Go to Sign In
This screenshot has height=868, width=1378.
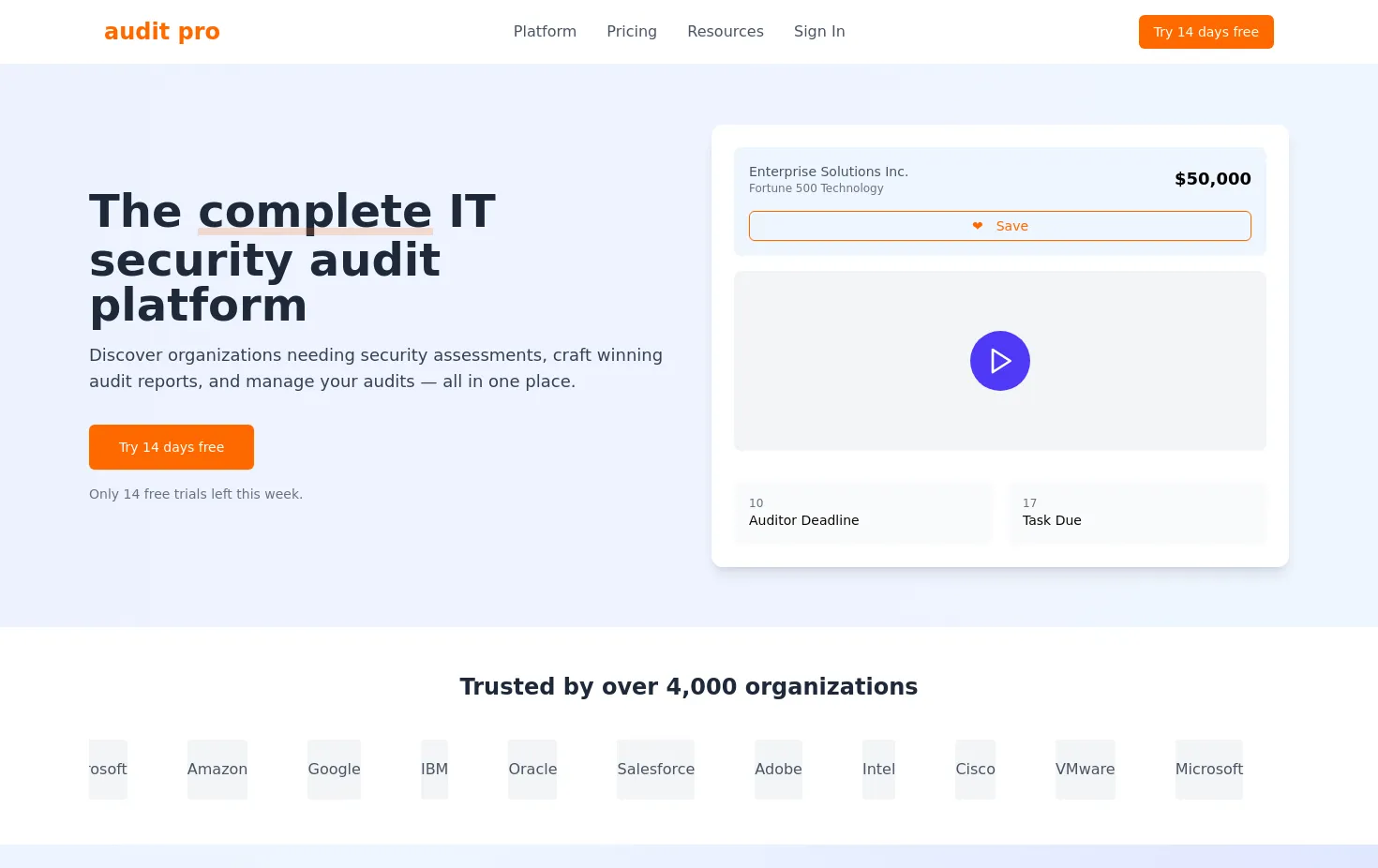(x=819, y=32)
